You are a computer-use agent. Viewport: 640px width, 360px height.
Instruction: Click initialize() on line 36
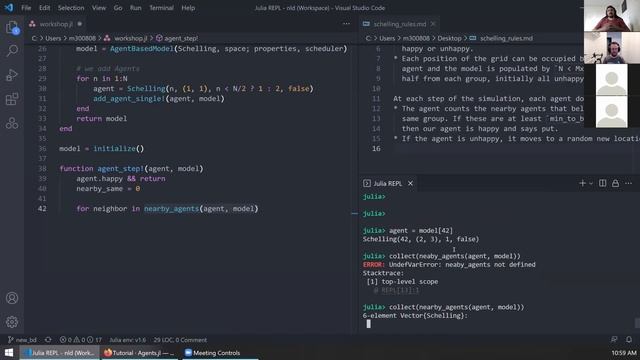tap(118, 149)
